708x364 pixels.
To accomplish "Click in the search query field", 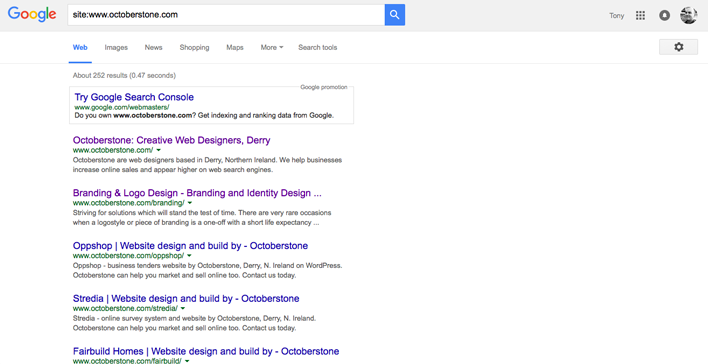I will 226,15.
